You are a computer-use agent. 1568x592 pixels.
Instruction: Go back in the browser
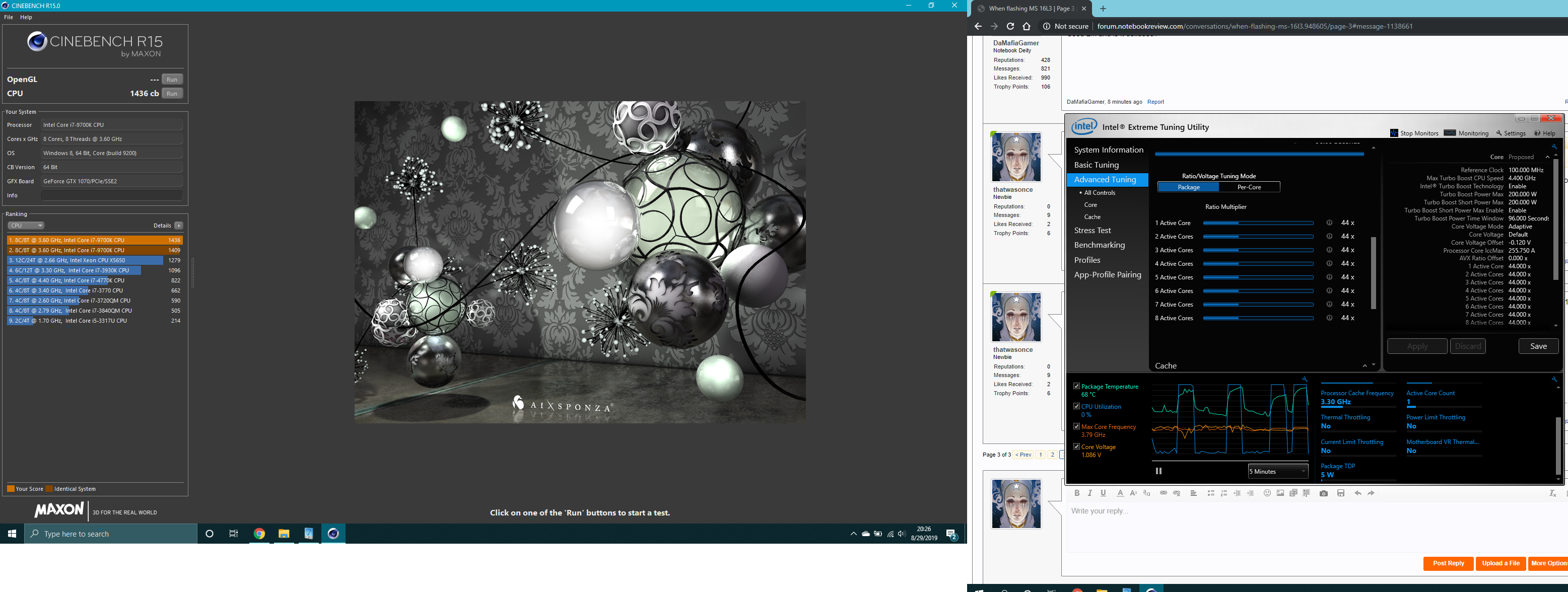click(x=978, y=26)
